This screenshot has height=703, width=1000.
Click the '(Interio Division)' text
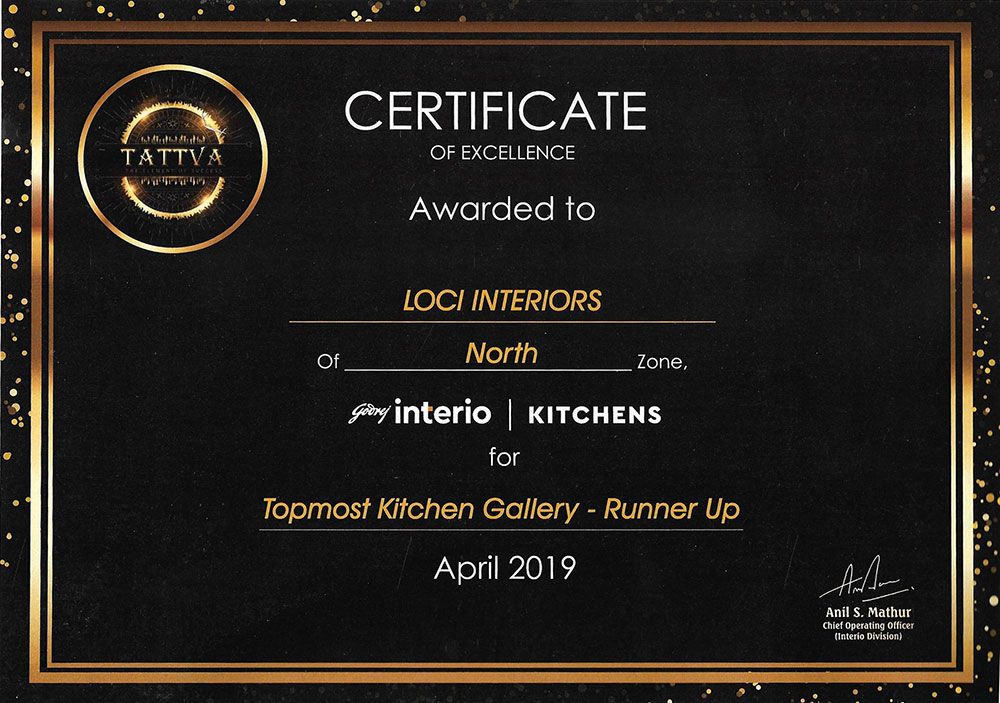tap(868, 636)
